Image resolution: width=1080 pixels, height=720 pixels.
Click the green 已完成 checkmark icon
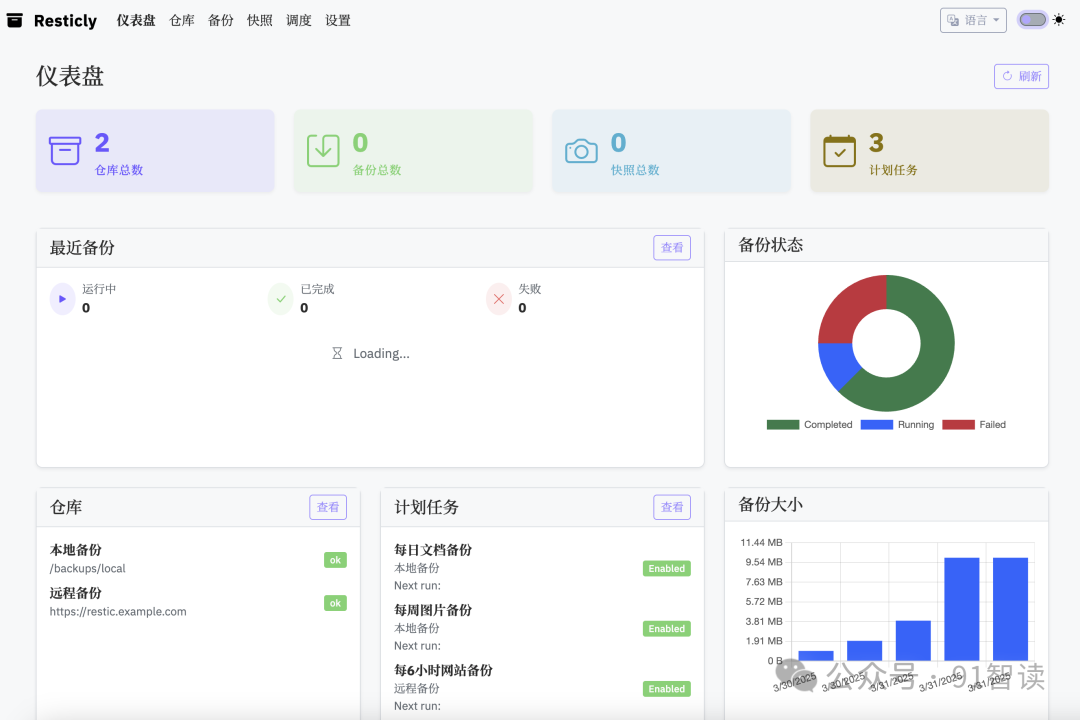(280, 298)
